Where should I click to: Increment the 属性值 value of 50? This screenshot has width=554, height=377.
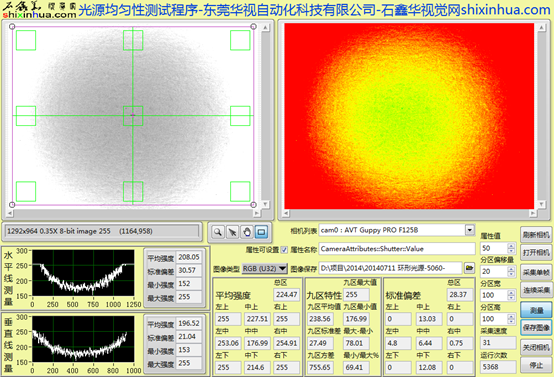(511, 246)
